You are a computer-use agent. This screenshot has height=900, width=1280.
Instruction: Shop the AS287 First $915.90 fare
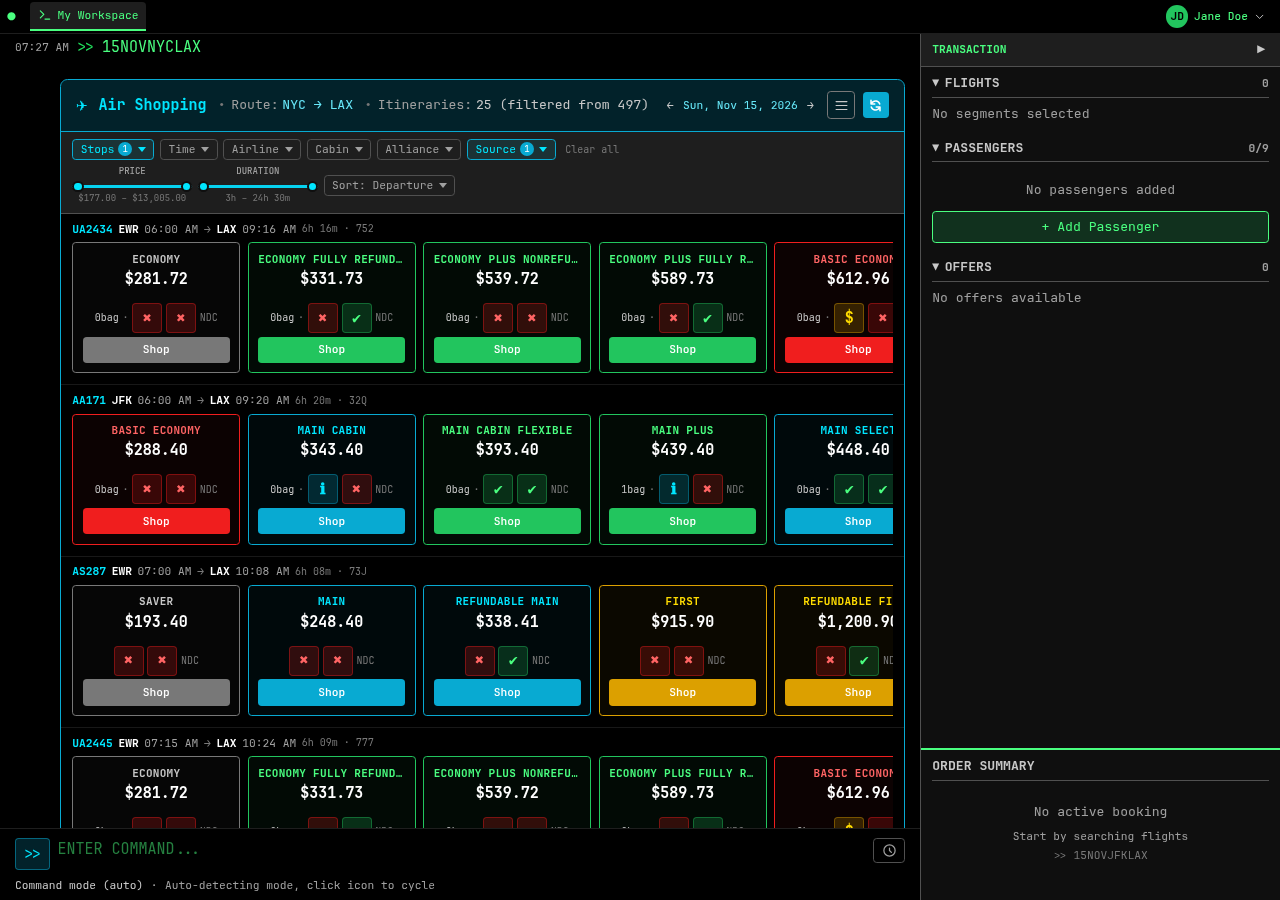pyautogui.click(x=683, y=693)
